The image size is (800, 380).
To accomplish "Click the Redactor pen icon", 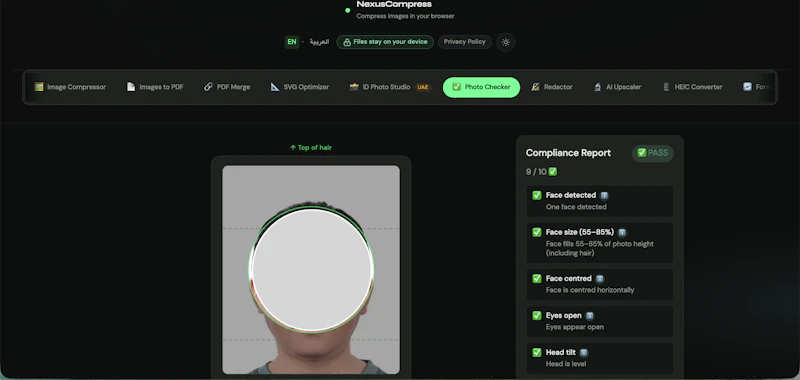I will [535, 87].
